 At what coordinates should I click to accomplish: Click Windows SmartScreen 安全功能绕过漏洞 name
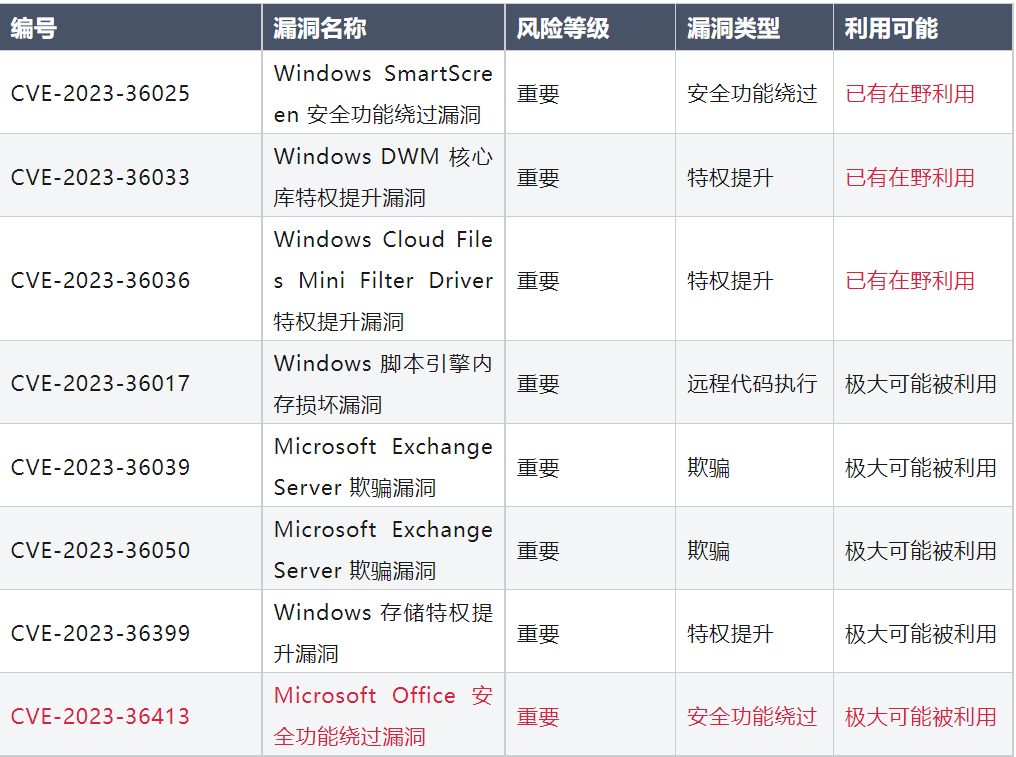click(x=383, y=93)
